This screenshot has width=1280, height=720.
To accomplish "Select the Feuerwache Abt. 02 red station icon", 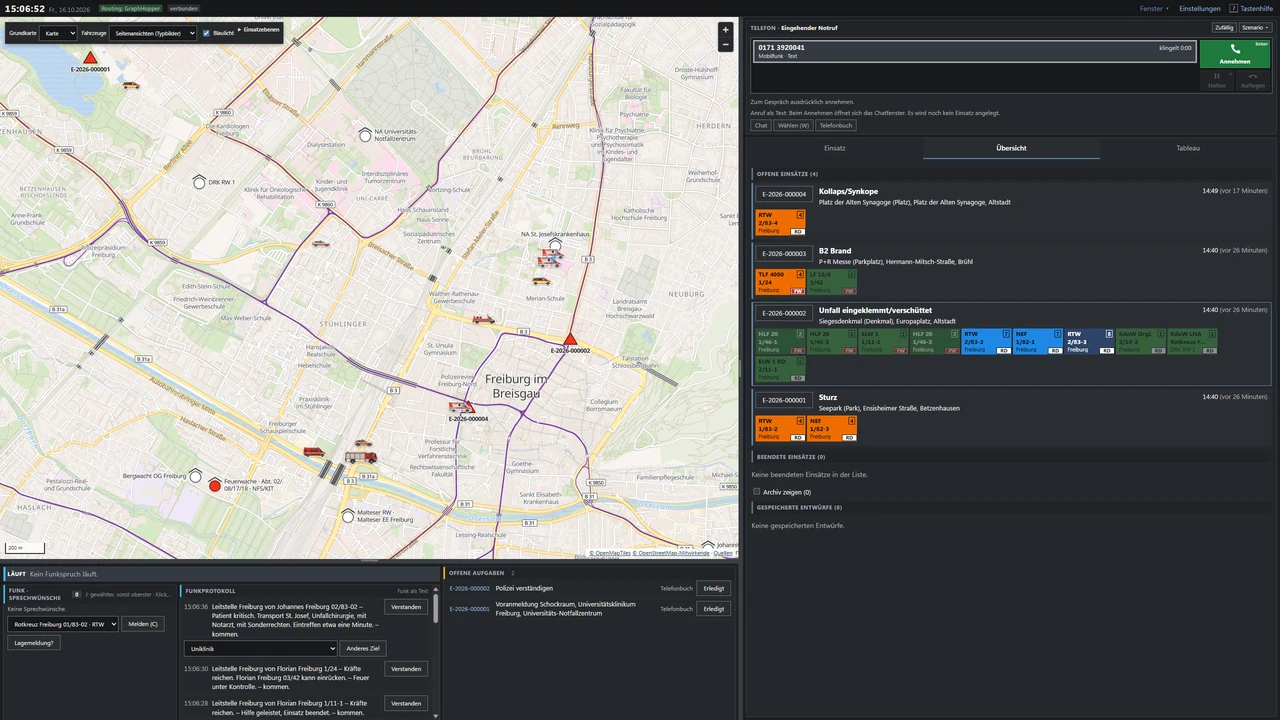I will click(x=214, y=485).
